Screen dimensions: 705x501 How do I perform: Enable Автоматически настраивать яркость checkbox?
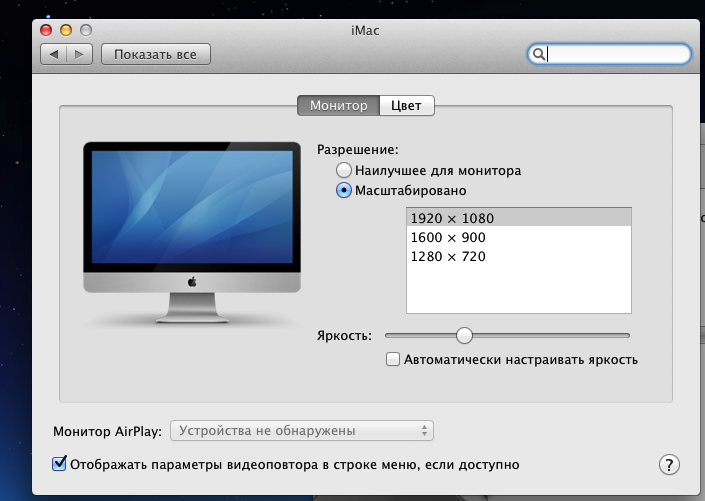coord(393,359)
